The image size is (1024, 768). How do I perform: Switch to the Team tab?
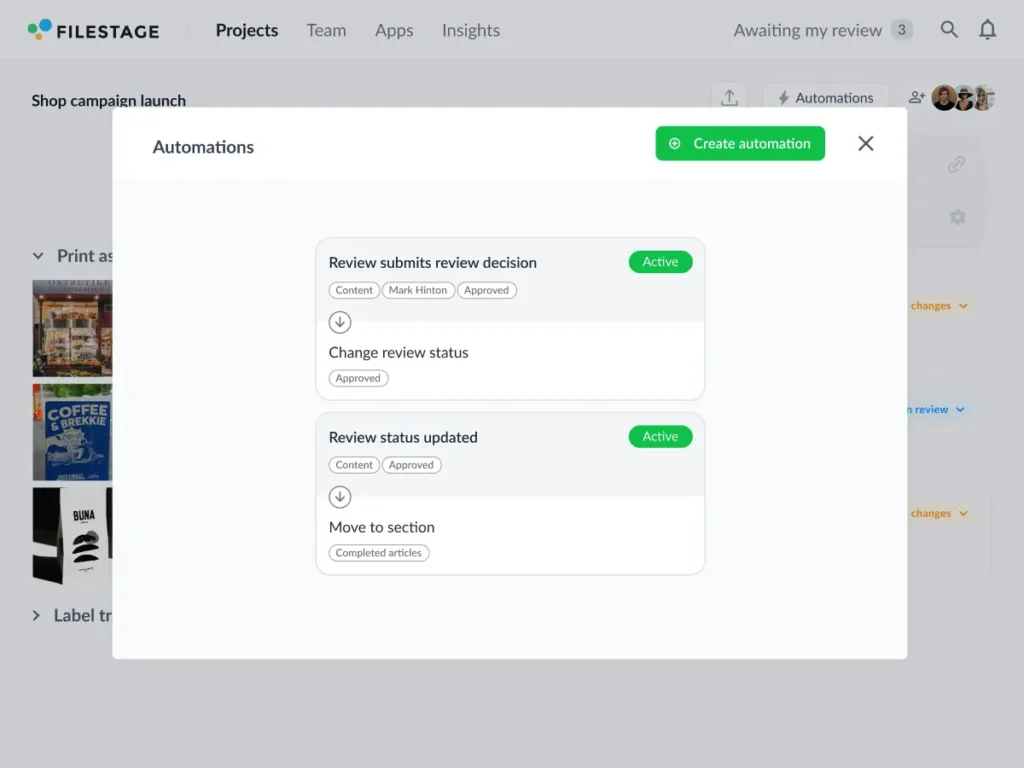[x=326, y=30]
